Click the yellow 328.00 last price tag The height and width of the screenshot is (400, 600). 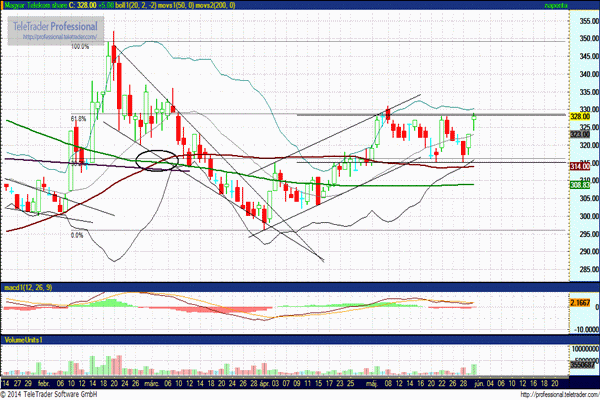tap(580, 117)
